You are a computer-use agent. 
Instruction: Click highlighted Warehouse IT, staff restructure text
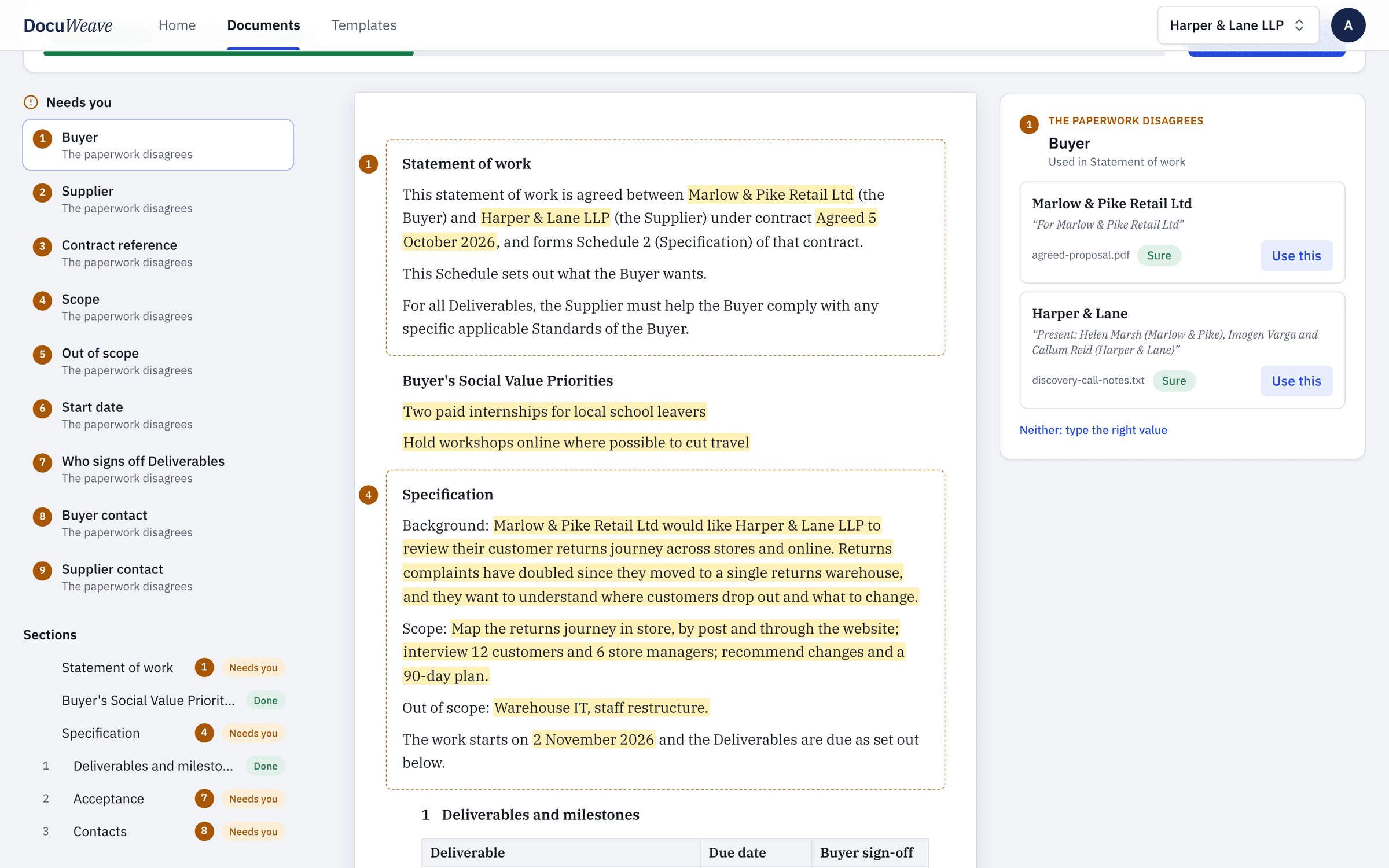[x=601, y=708]
